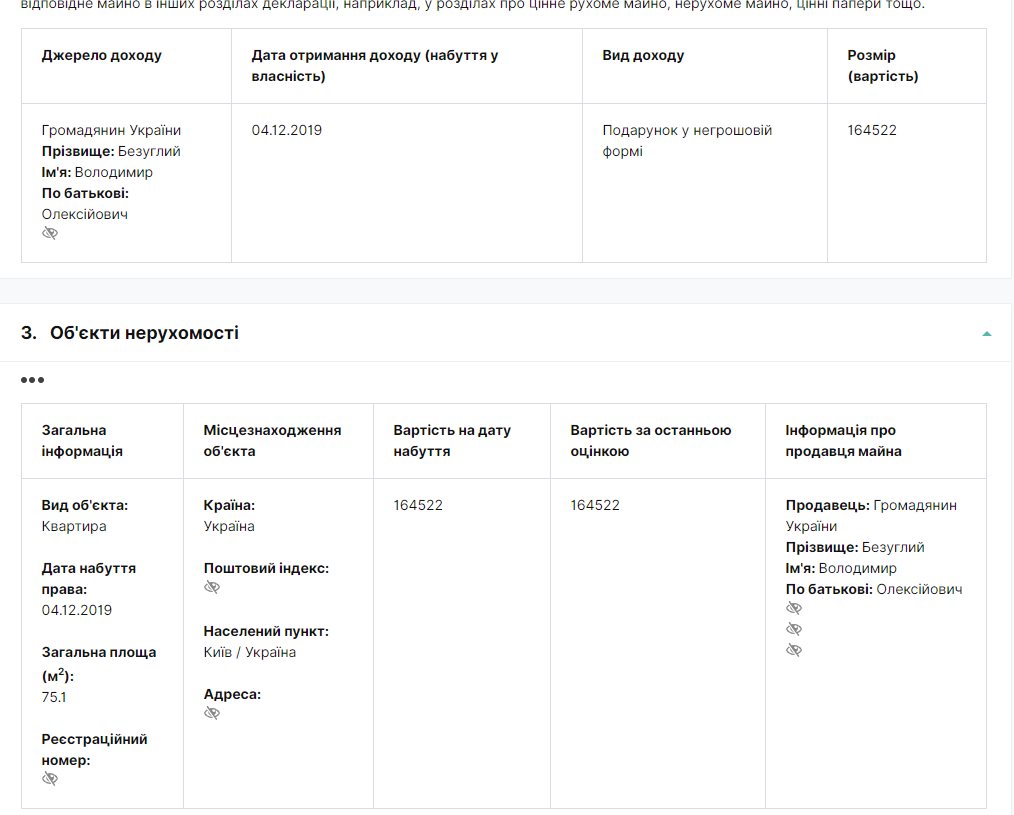Click the 'Джерело доходу' column header

pyautogui.click(x=101, y=56)
